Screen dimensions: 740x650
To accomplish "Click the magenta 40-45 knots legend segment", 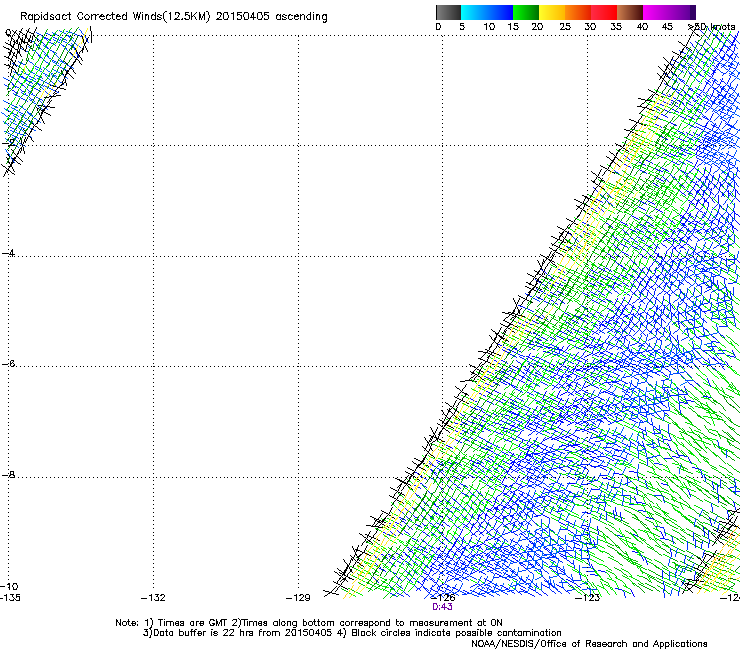I will click(656, 12).
